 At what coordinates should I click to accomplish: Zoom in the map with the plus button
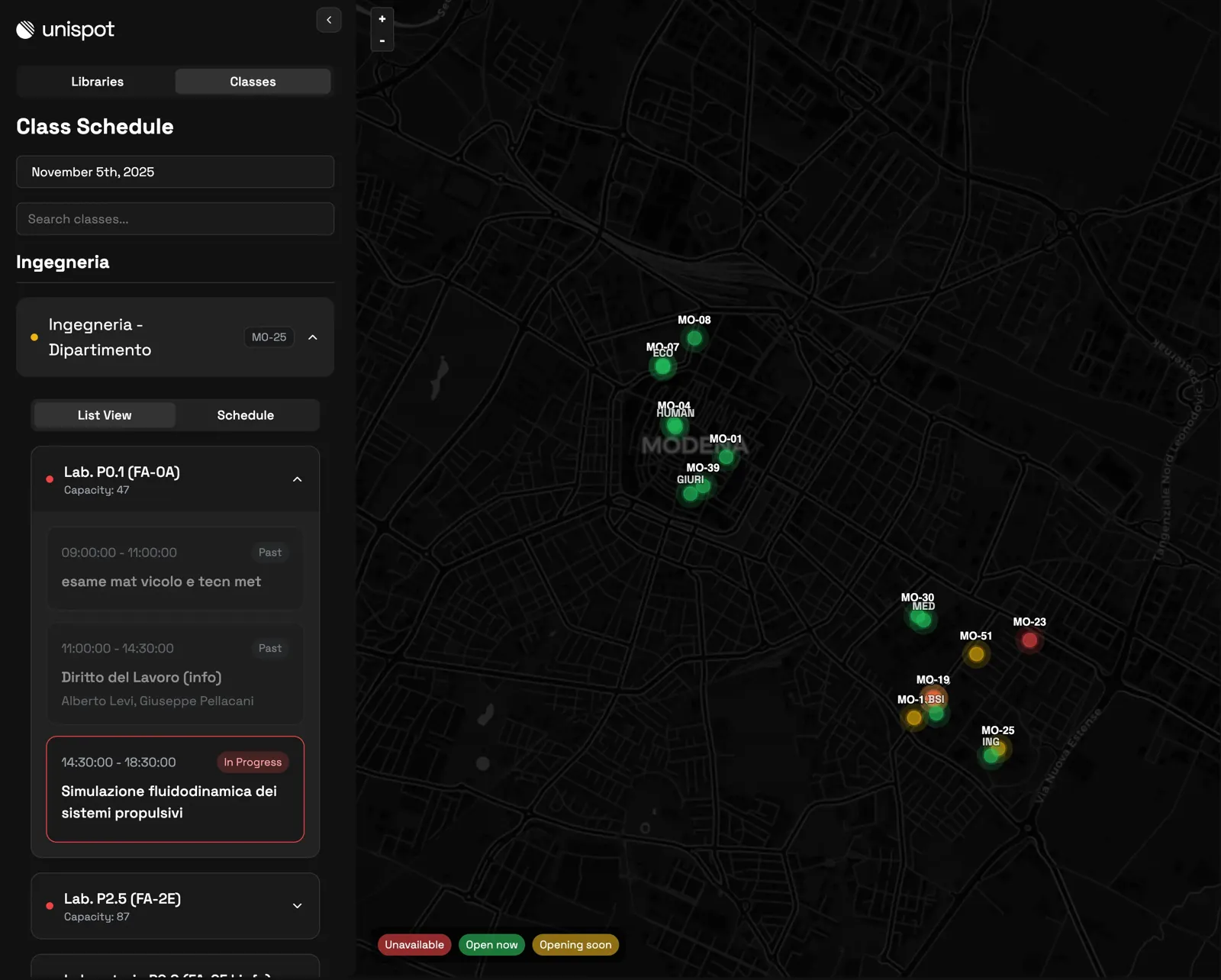[x=382, y=19]
